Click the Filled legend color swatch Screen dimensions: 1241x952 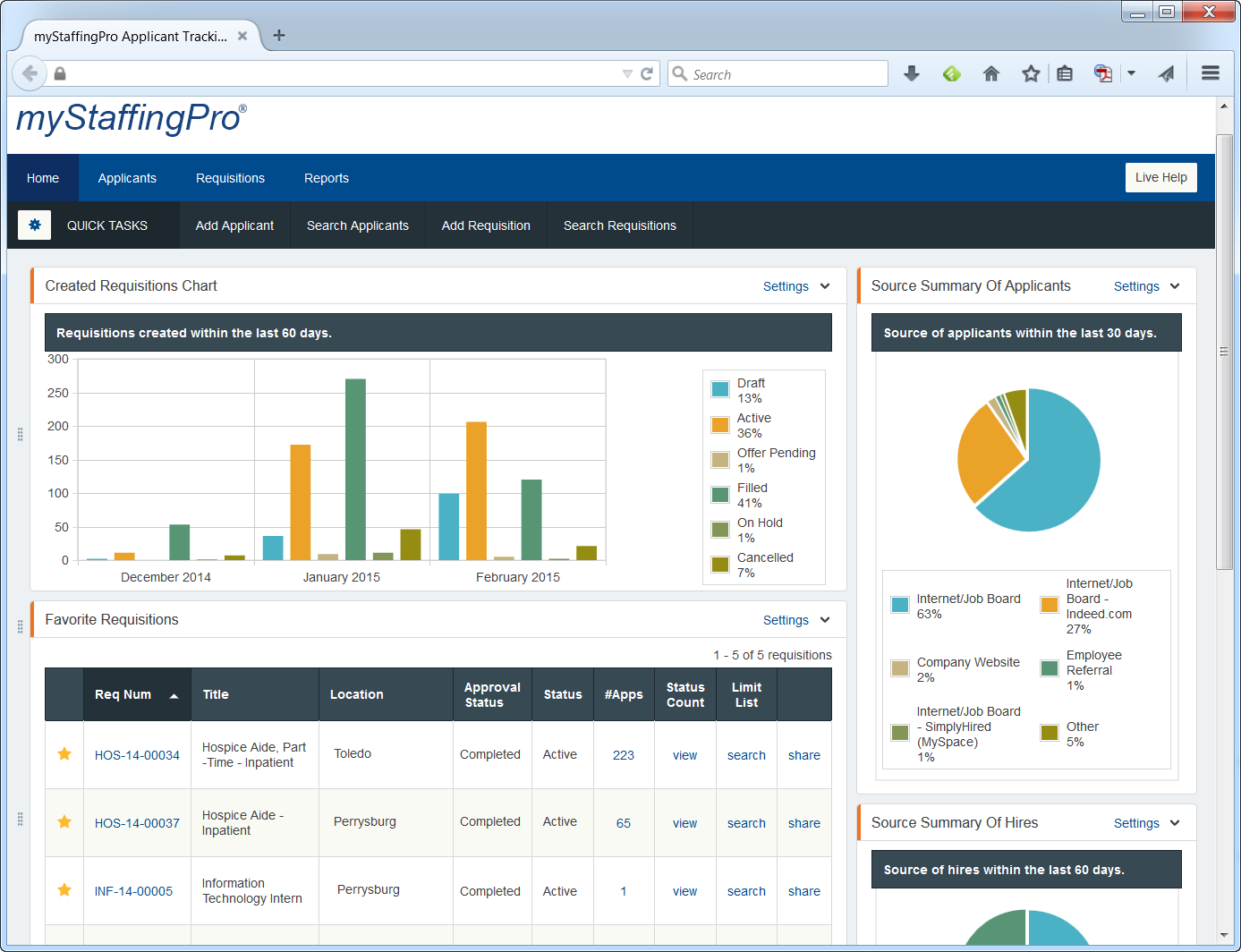click(x=720, y=495)
